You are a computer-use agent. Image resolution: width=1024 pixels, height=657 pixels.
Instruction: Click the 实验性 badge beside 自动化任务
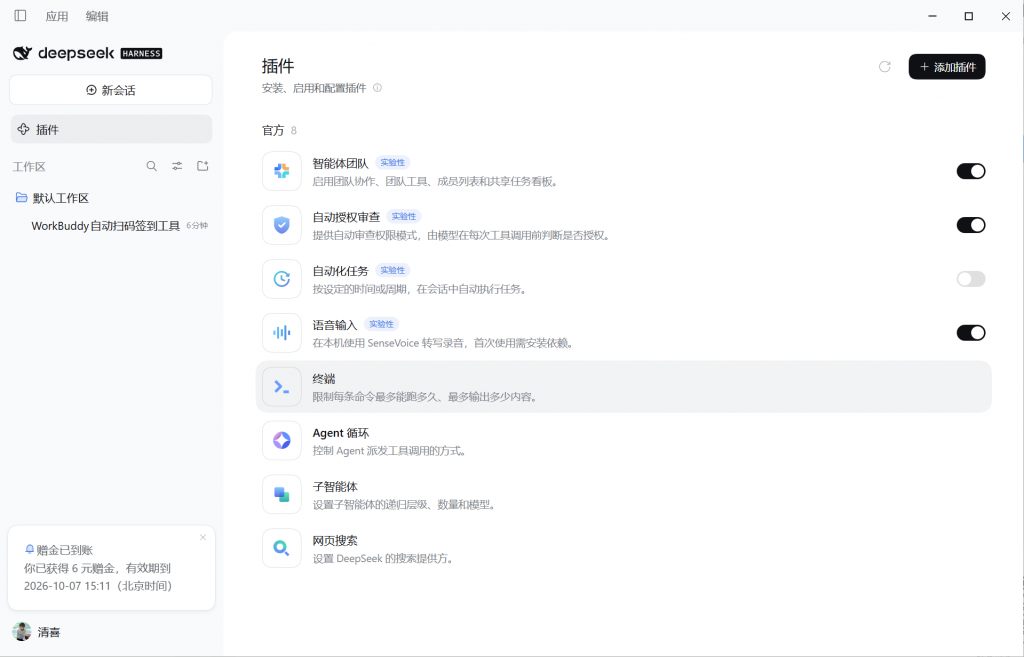tap(392, 270)
